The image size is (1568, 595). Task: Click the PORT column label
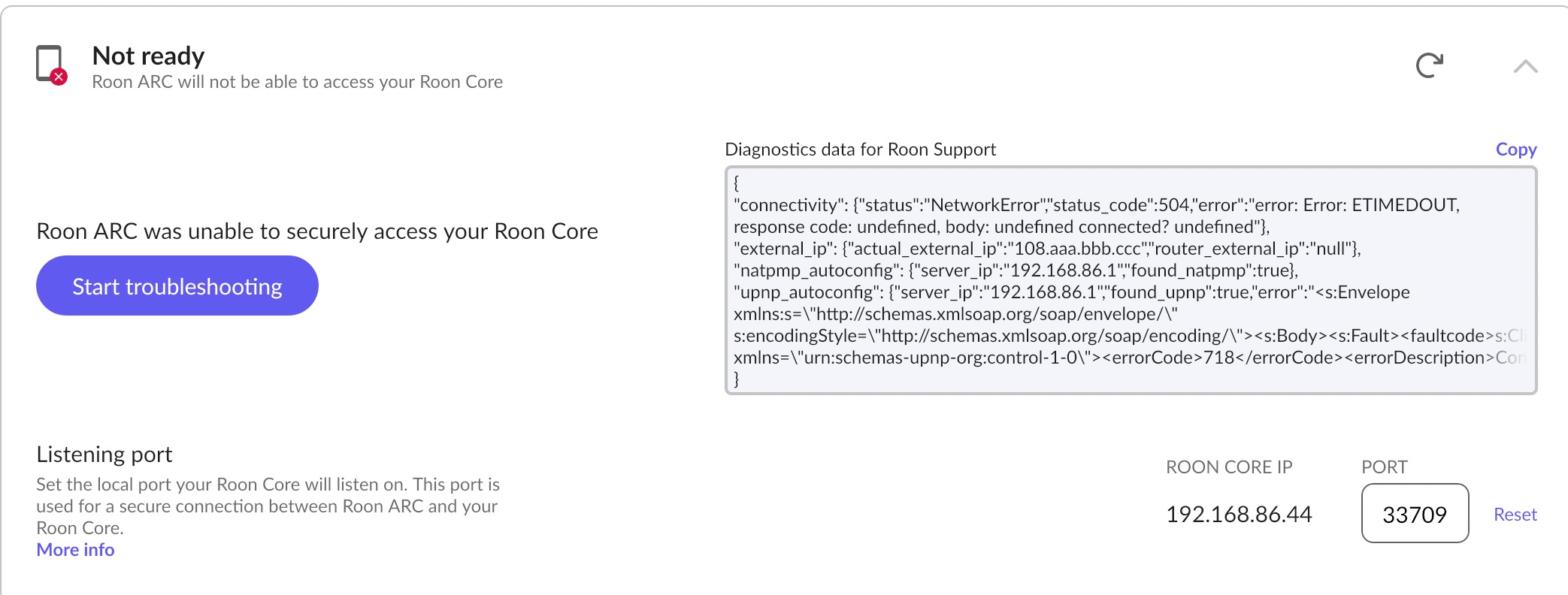click(x=1384, y=467)
